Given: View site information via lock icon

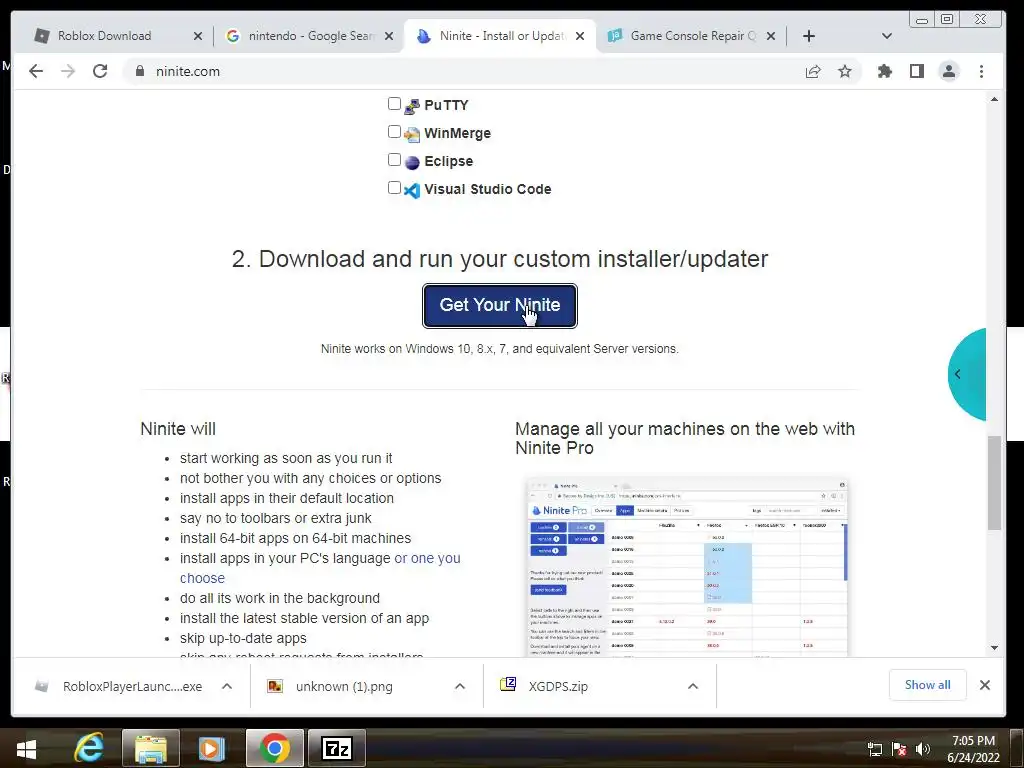Looking at the screenshot, I should 140,71.
